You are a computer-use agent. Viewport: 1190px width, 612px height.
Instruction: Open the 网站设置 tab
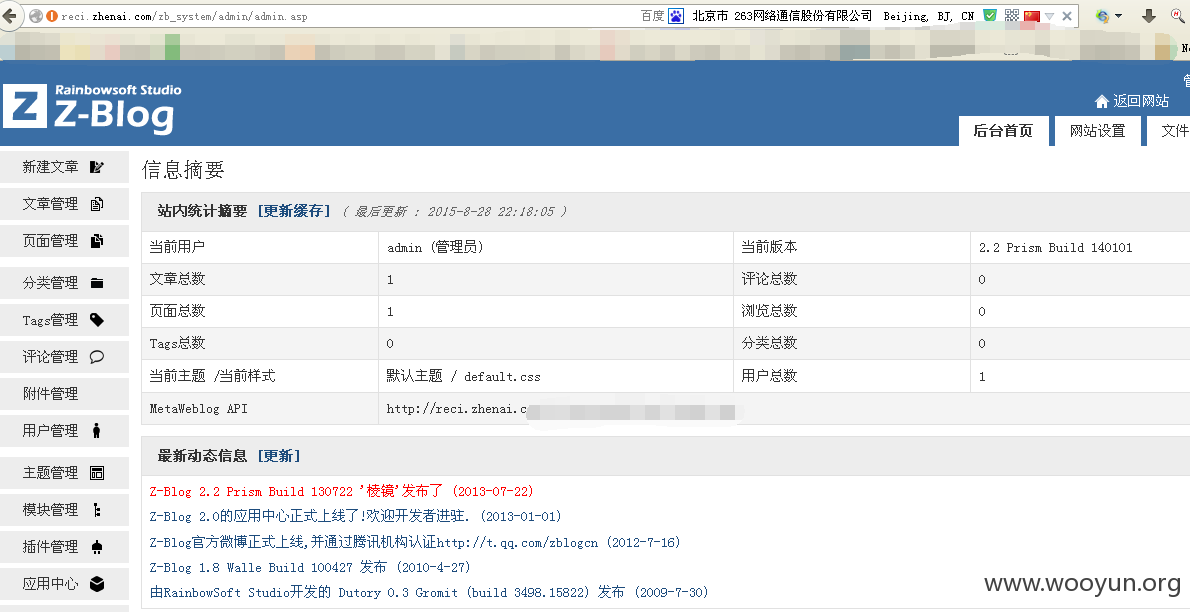pos(1097,131)
